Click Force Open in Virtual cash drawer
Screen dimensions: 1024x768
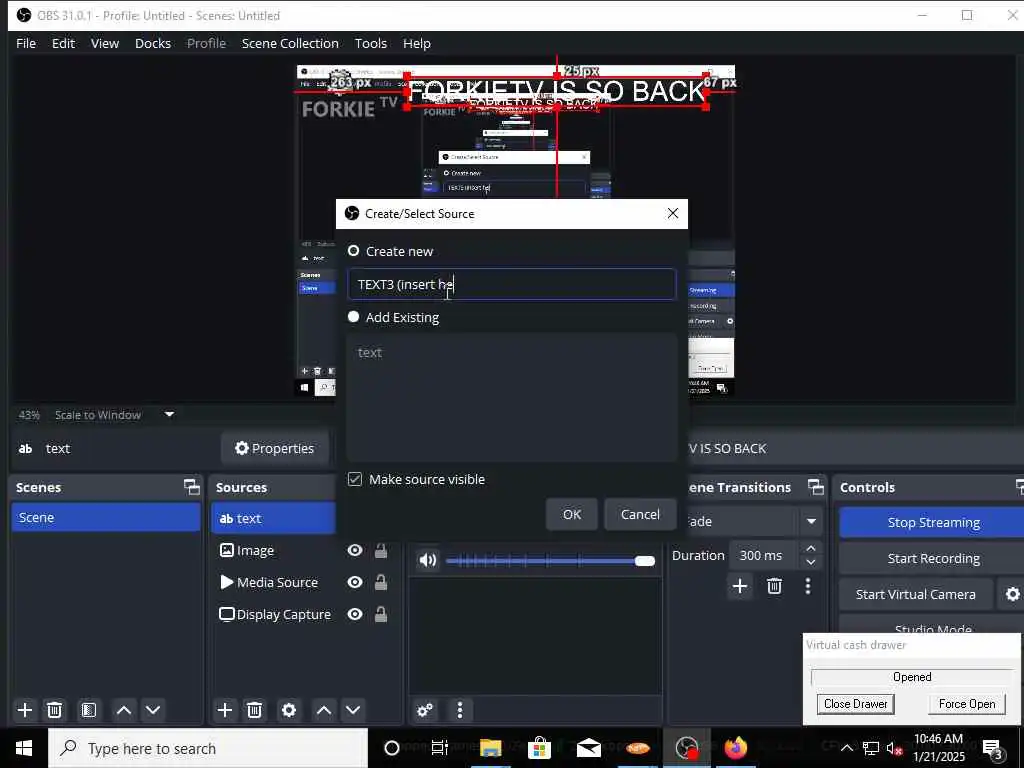click(x=967, y=703)
